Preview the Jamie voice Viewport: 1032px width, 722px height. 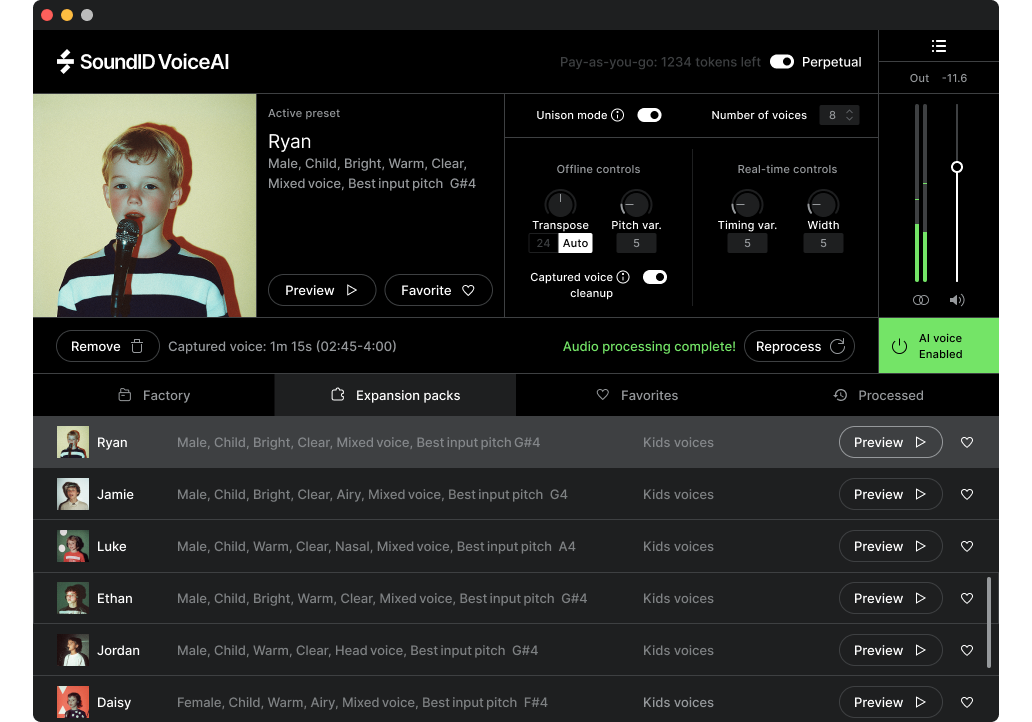[x=890, y=494]
